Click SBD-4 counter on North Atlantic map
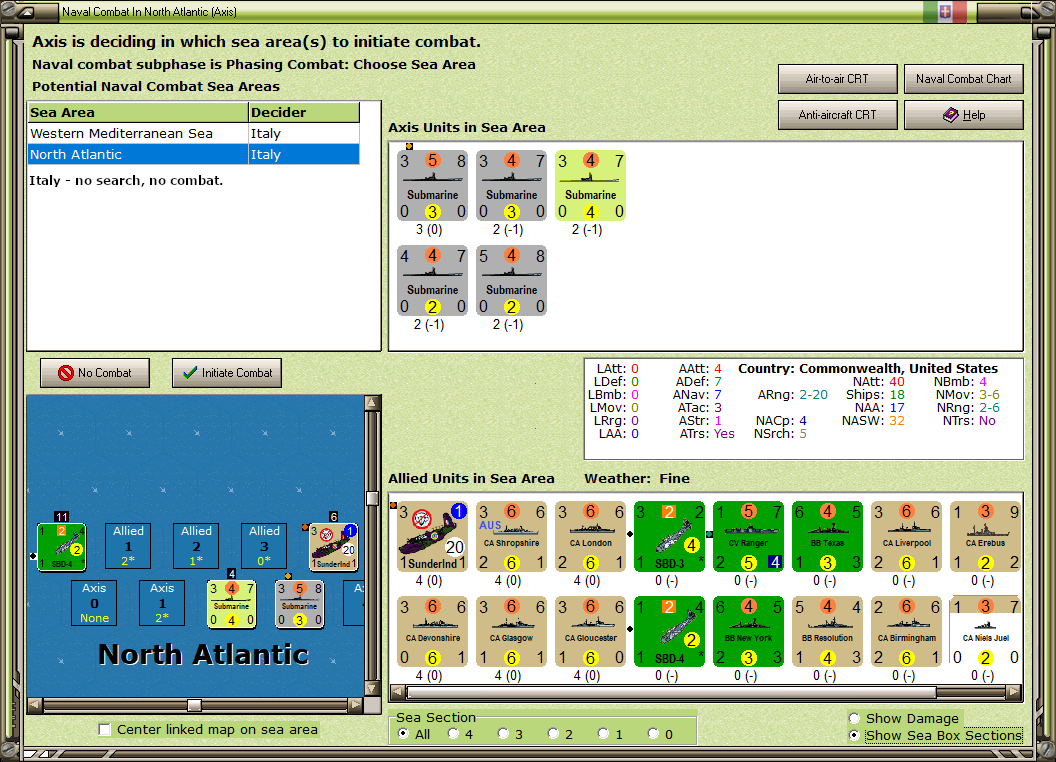The height and width of the screenshot is (762, 1056). [61, 546]
